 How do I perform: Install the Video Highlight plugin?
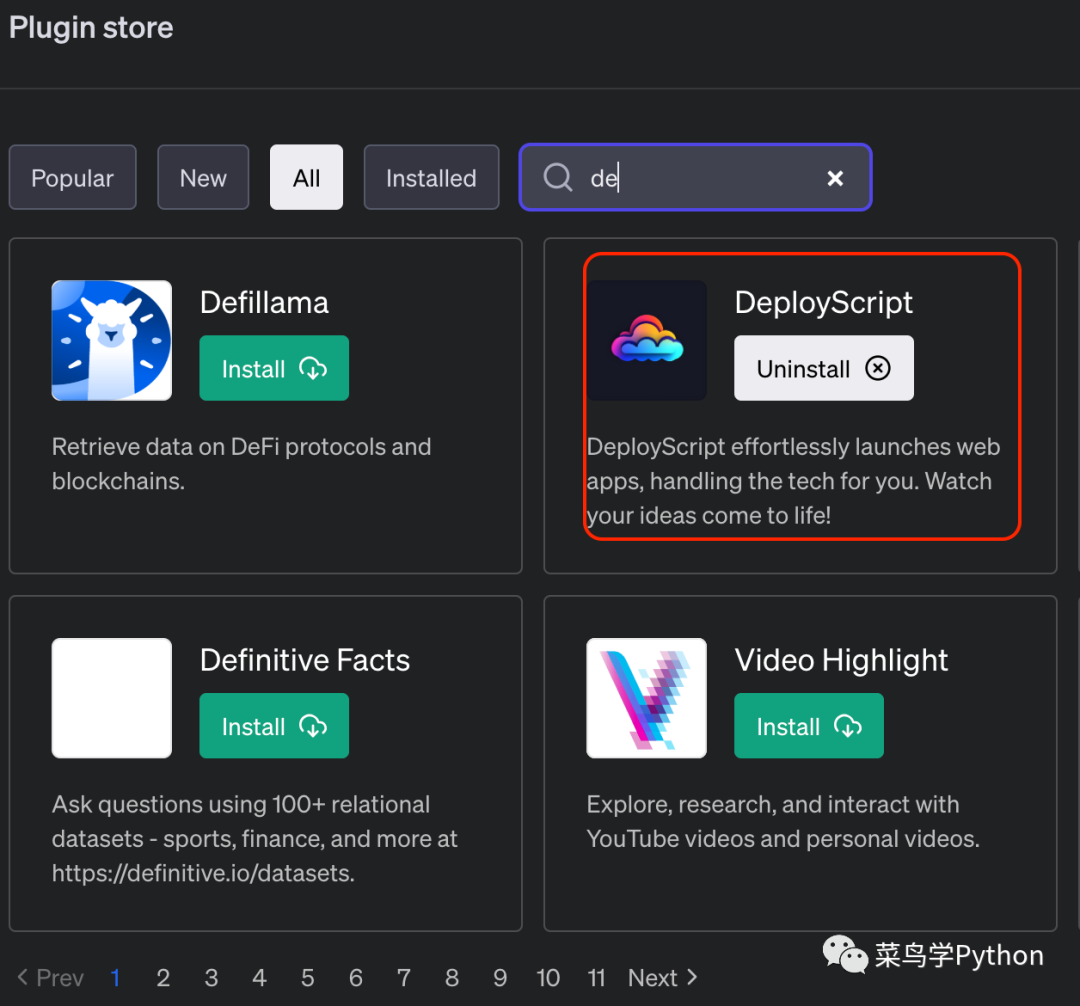[x=808, y=727]
